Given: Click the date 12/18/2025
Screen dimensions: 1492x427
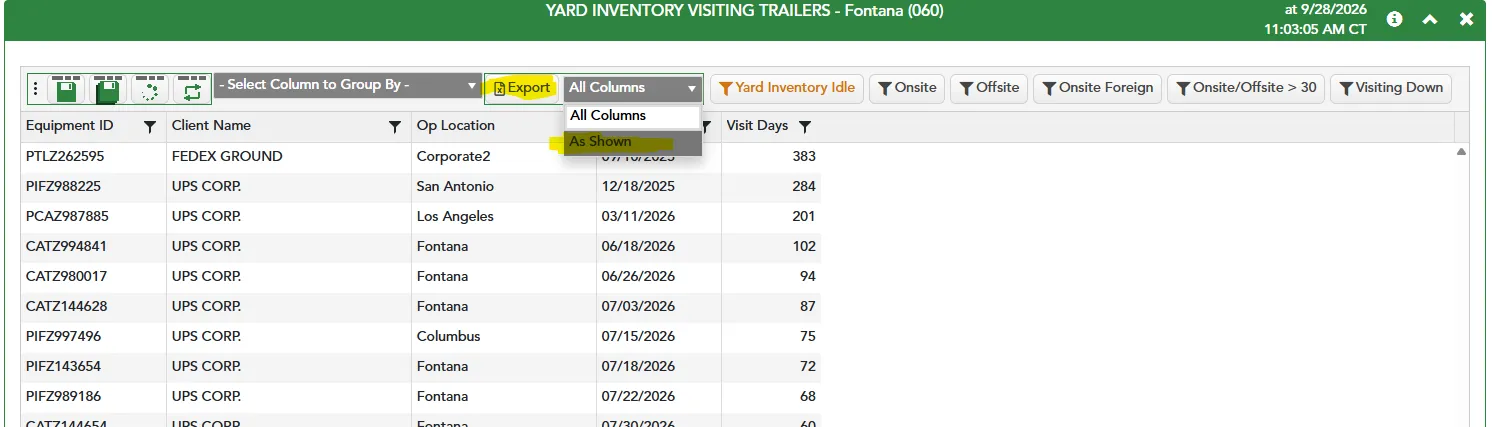Looking at the screenshot, I should tap(638, 187).
